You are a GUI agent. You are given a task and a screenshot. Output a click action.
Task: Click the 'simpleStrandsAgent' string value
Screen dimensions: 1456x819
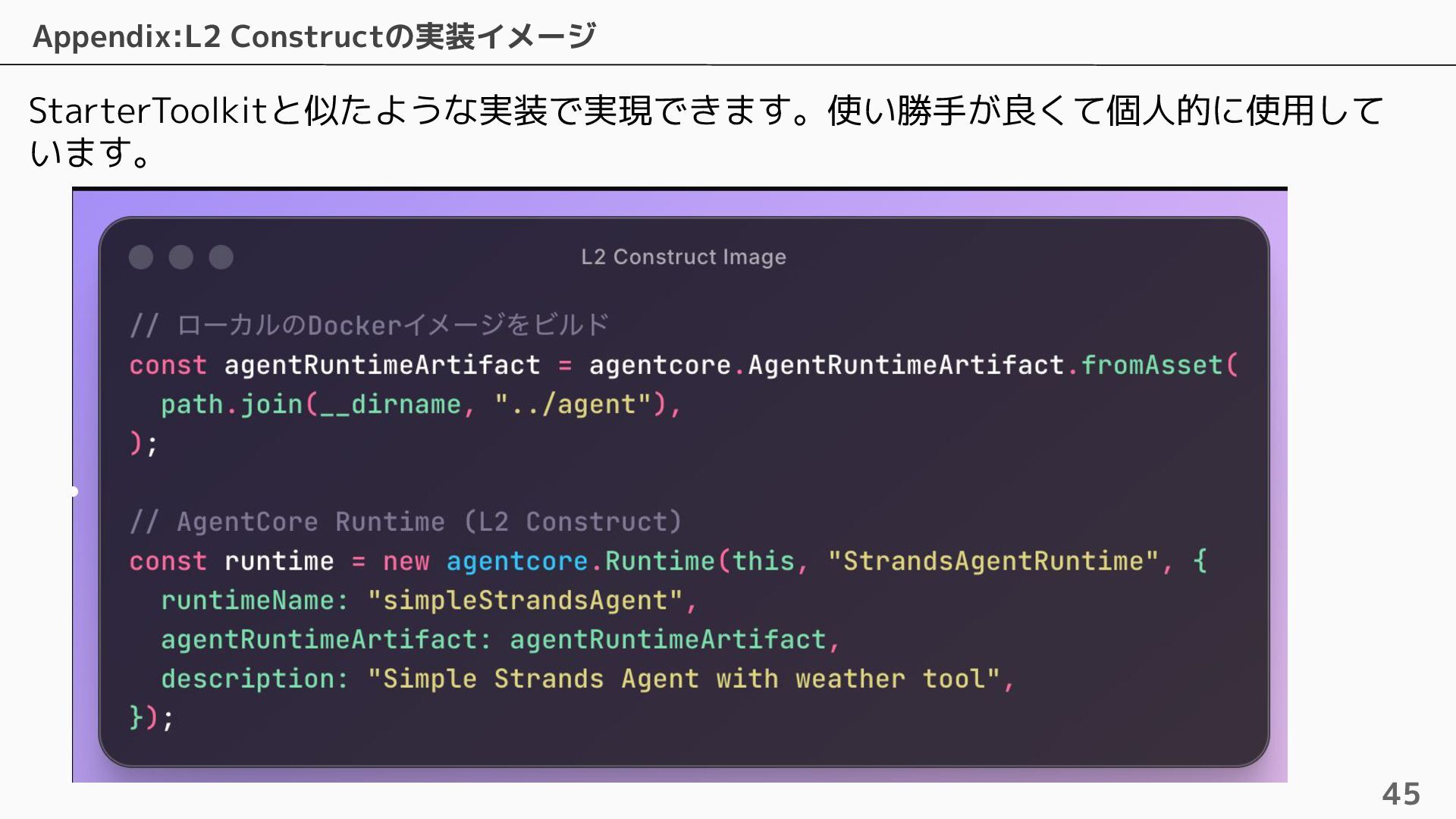point(525,601)
